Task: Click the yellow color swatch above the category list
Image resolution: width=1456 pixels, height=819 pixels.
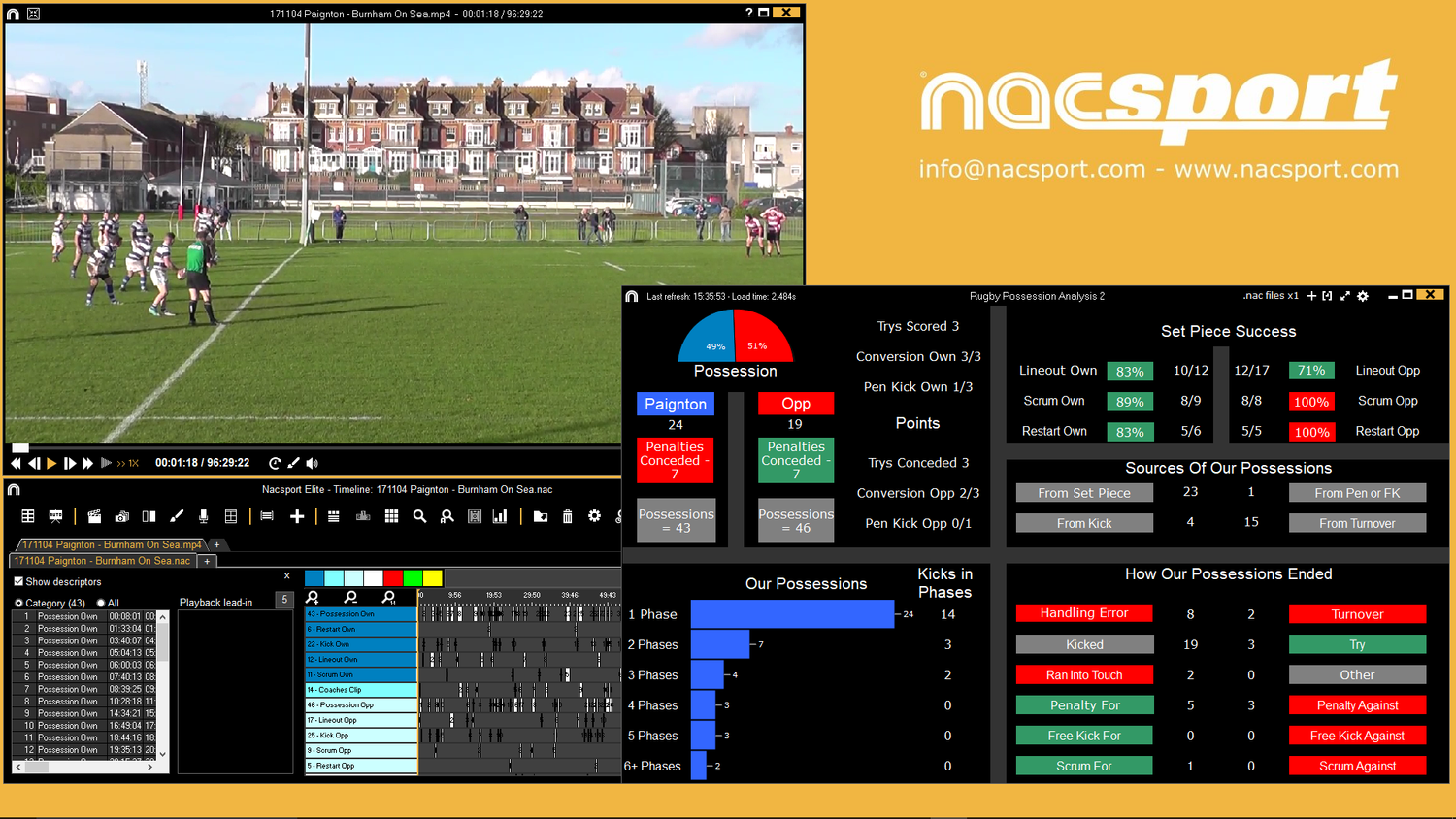Action: [431, 577]
